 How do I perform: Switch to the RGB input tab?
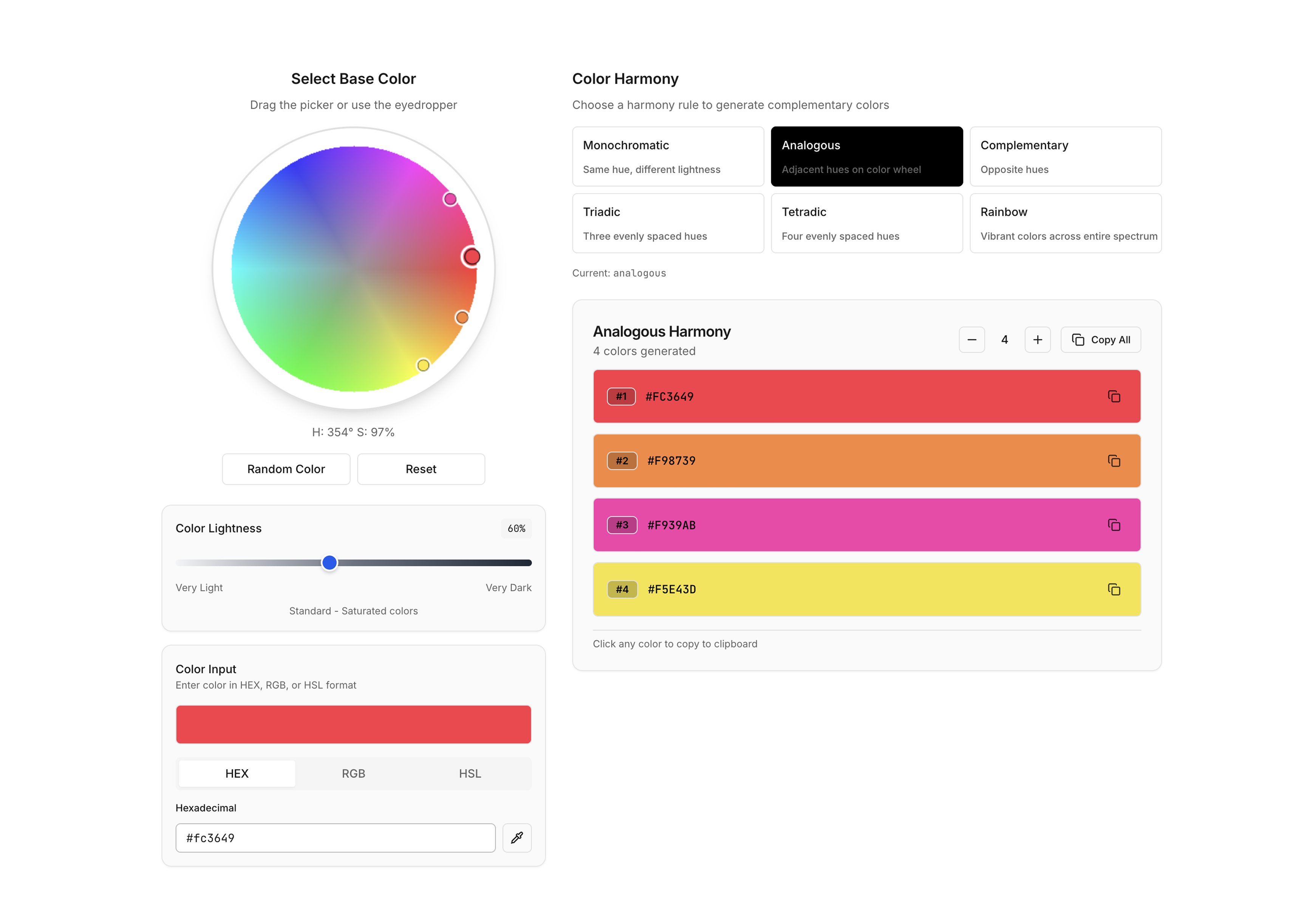[354, 774]
